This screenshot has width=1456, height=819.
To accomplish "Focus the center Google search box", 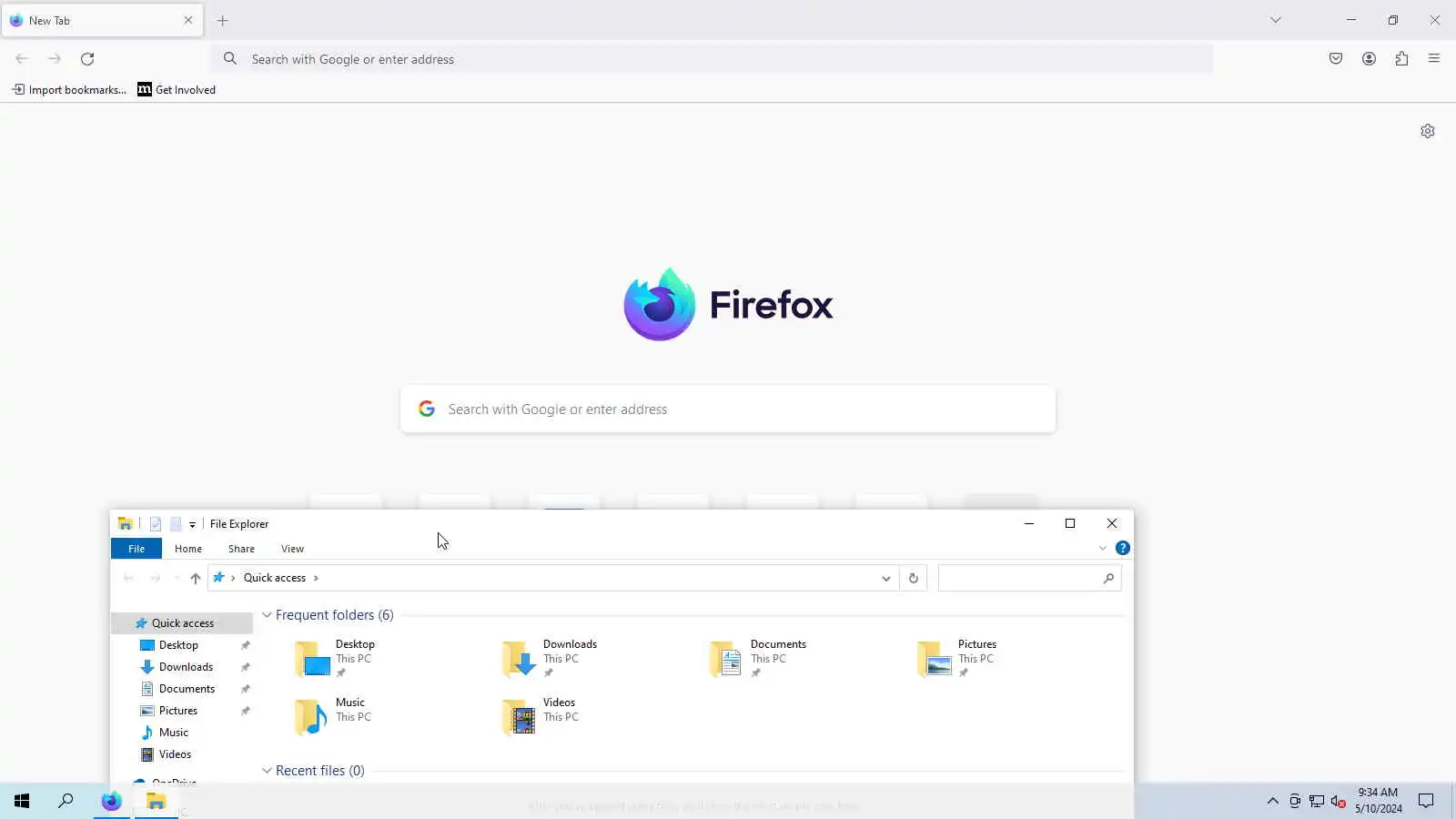I will (x=728, y=409).
